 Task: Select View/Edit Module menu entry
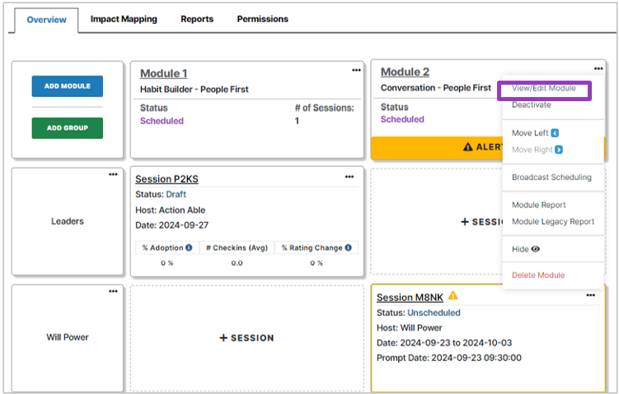click(544, 88)
